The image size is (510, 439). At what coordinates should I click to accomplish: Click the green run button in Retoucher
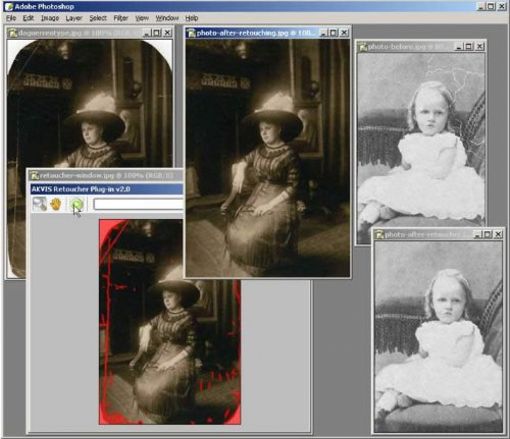(77, 204)
